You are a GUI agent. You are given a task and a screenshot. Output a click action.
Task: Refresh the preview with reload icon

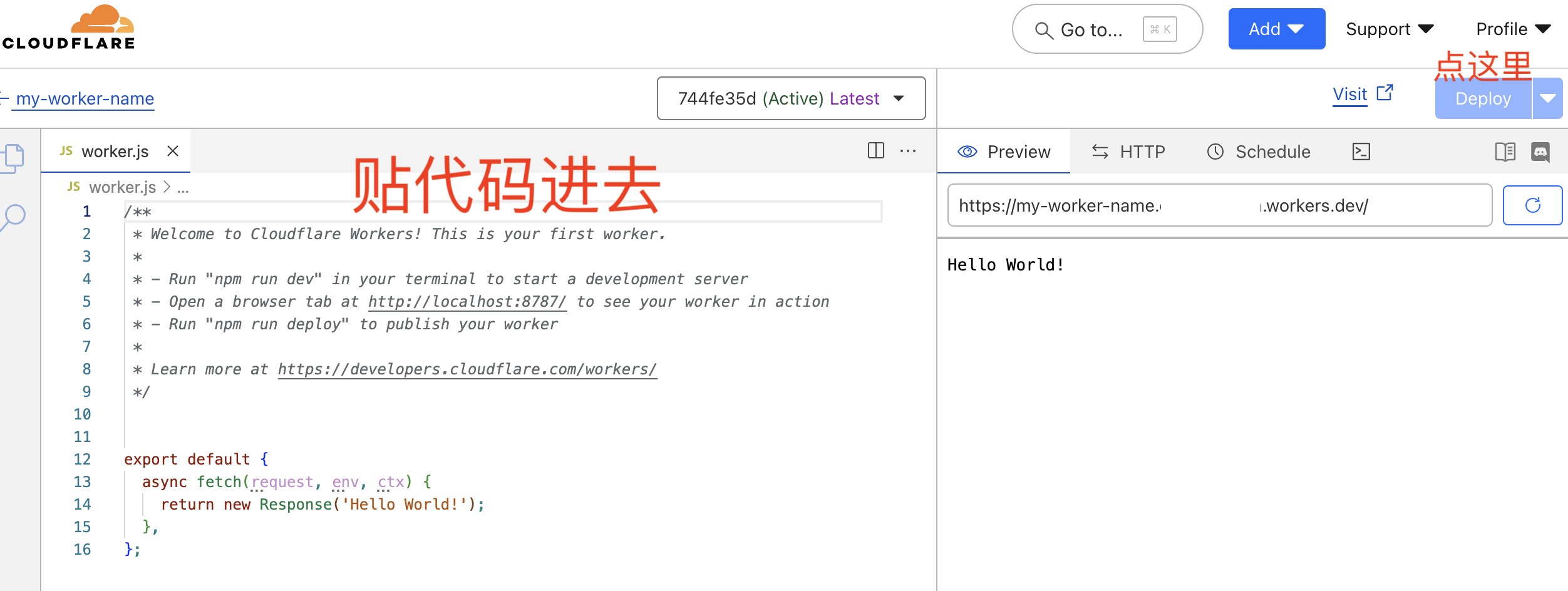click(1532, 205)
